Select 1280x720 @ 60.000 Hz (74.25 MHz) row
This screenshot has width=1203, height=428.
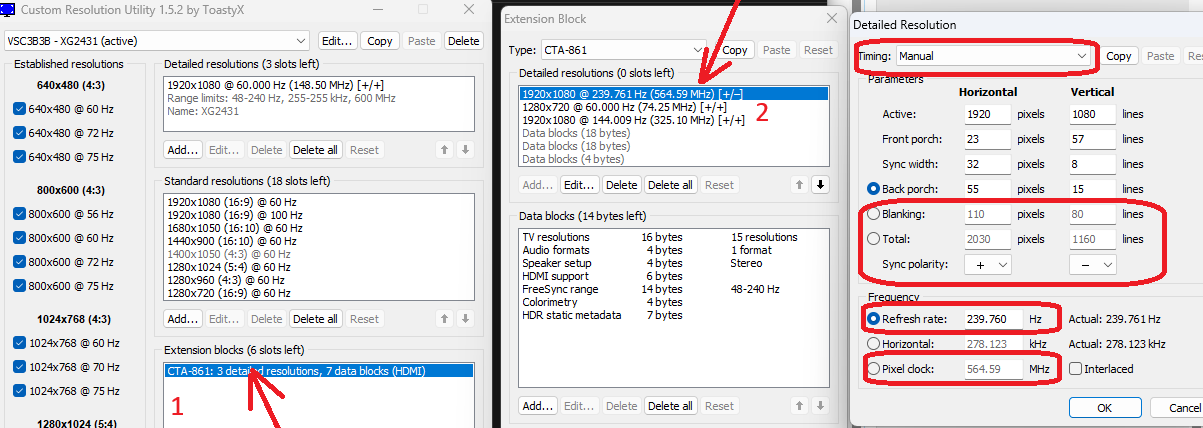(673, 106)
